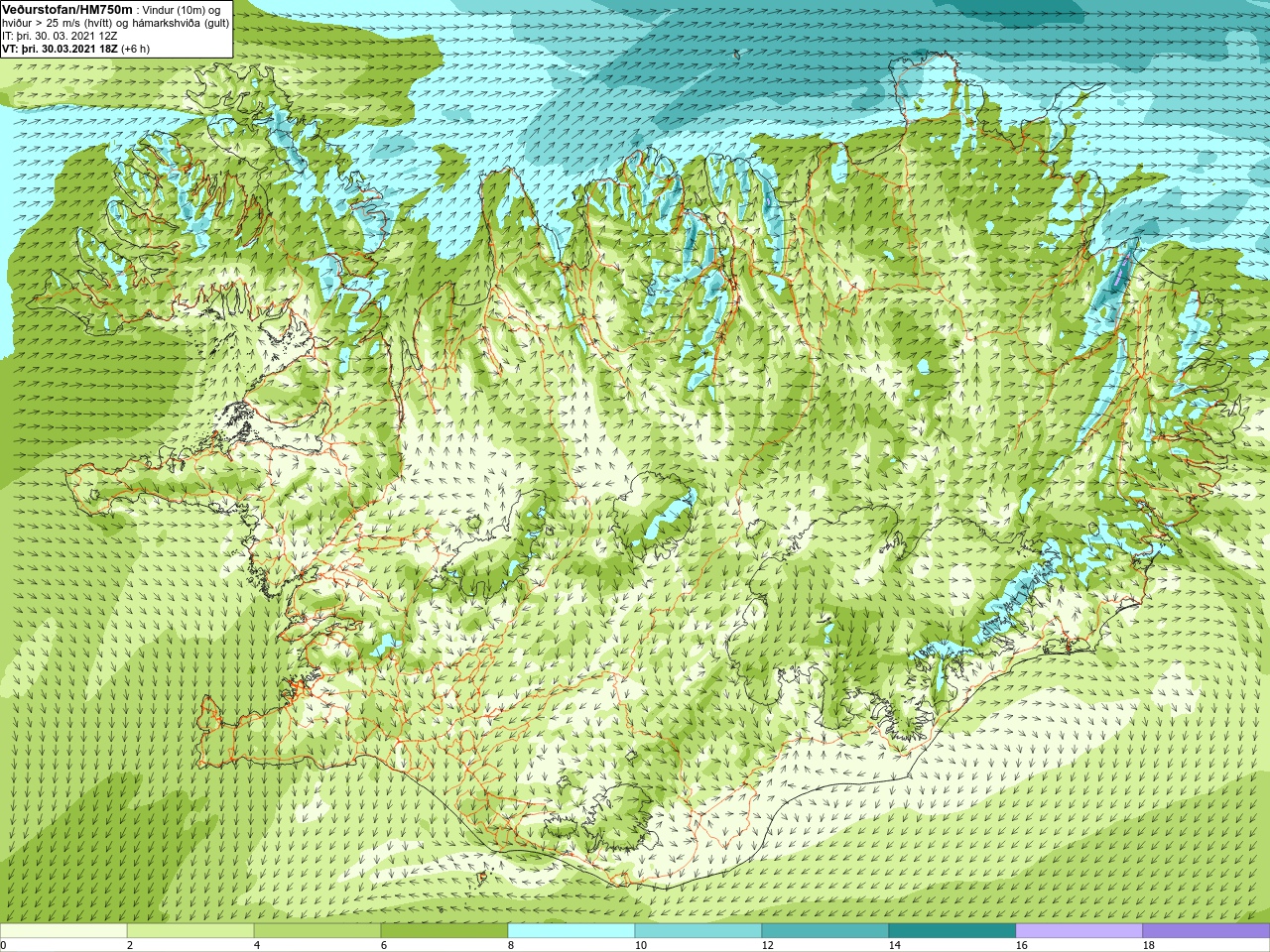Click the 8–10 m/s light cyan legend swatch

(x=571, y=931)
